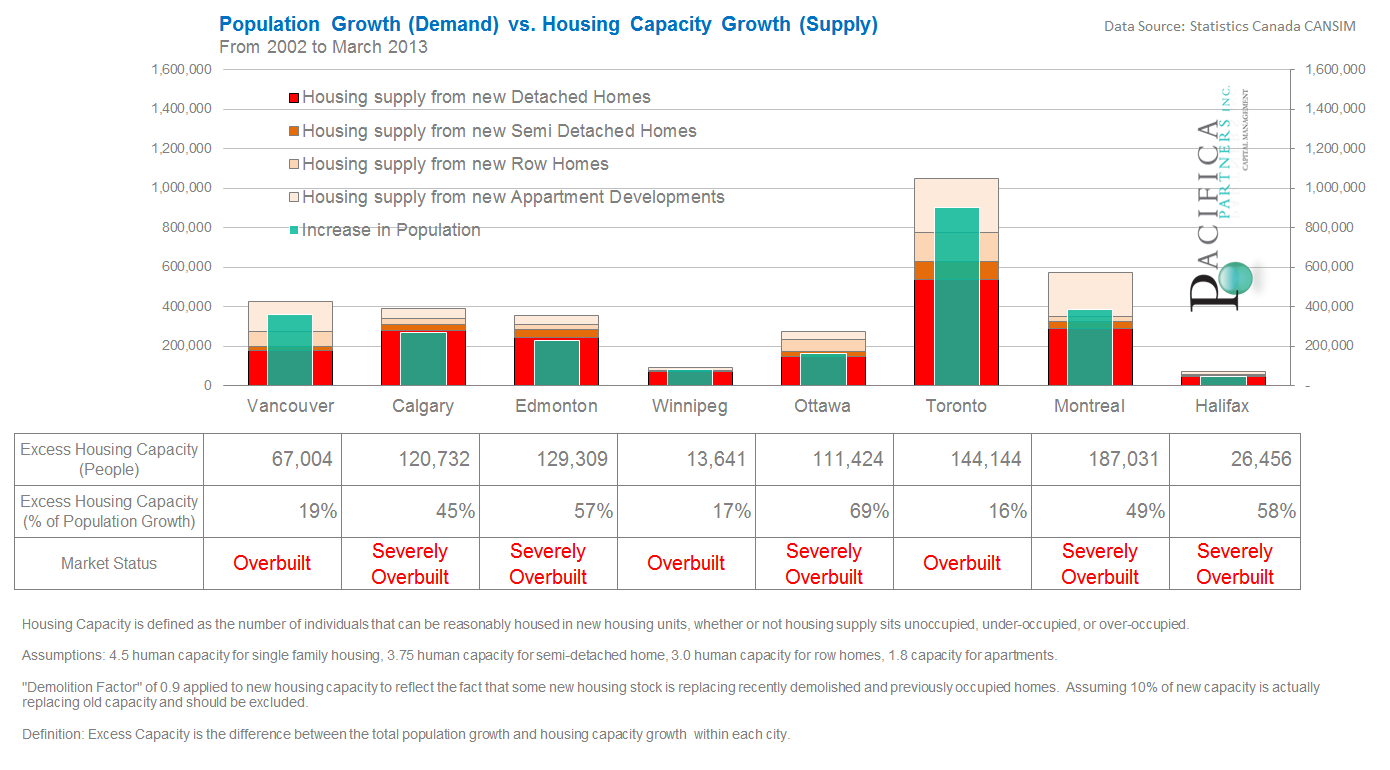This screenshot has height=770, width=1390.
Task: Click the 1,600,000 left axis label
Action: (x=180, y=70)
